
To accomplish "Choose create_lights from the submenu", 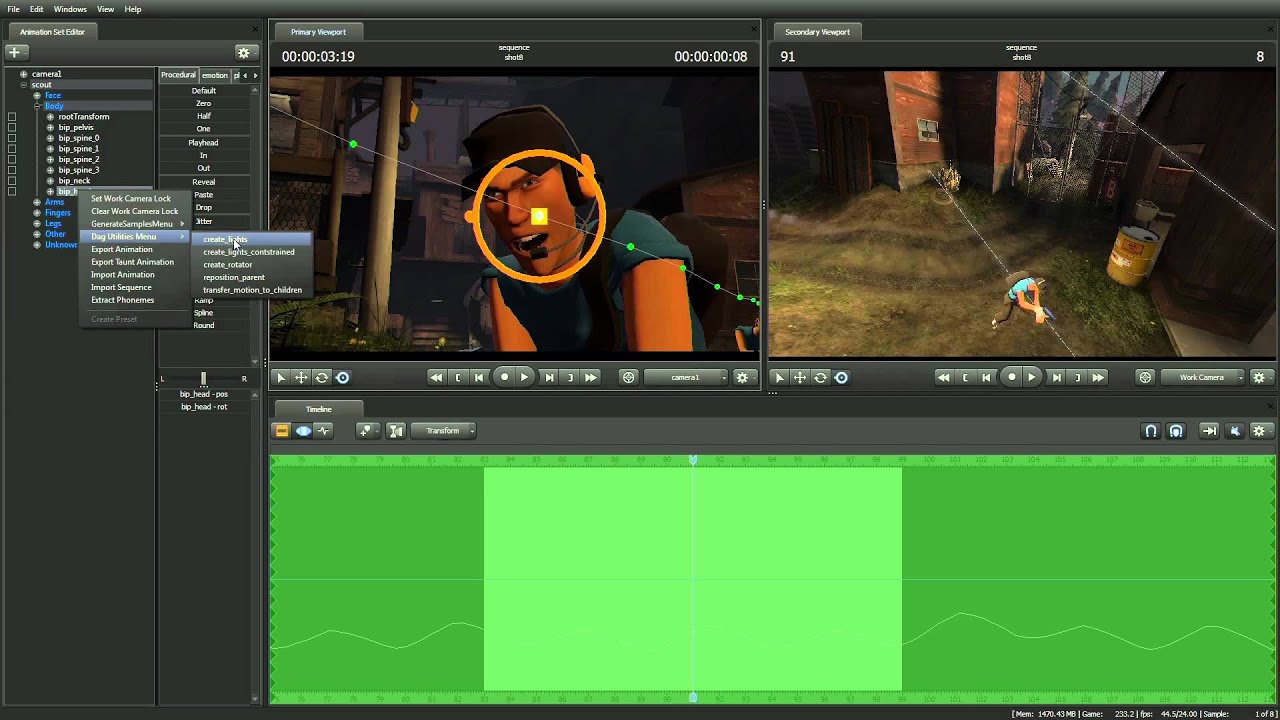I will [x=250, y=239].
